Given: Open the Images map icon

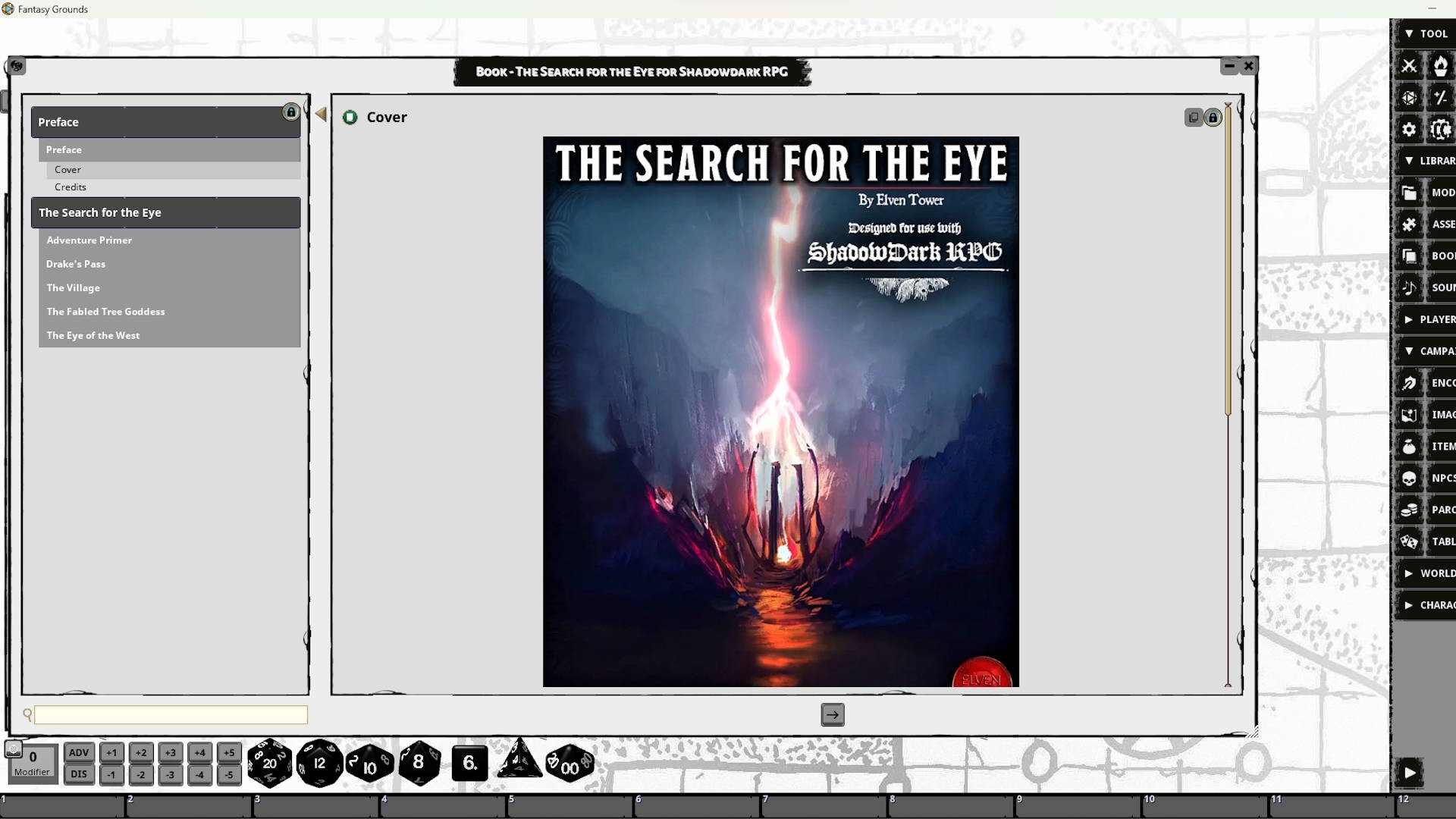Looking at the screenshot, I should point(1409,415).
